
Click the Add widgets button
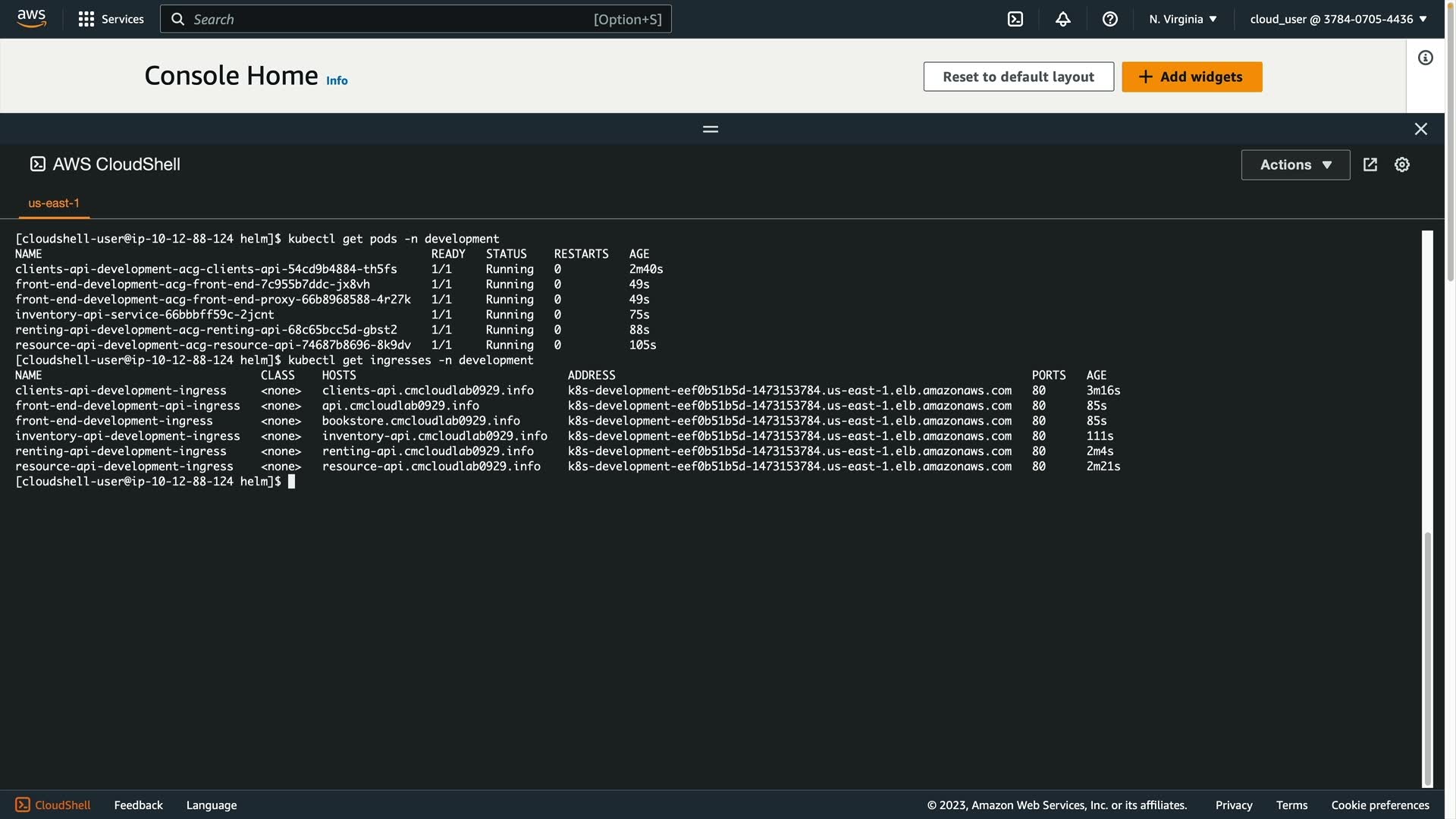[1191, 77]
